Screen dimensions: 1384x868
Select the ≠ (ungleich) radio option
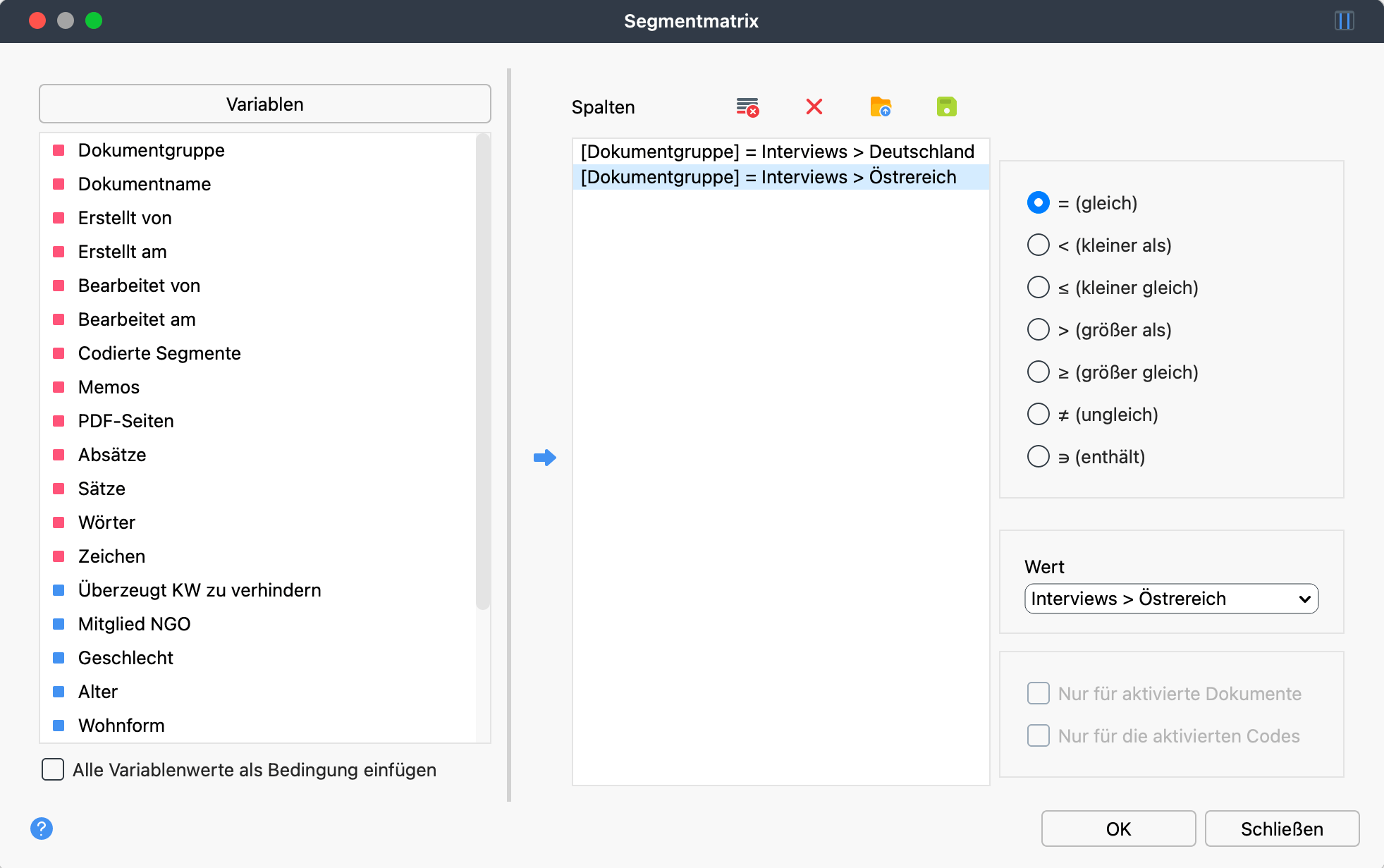1038,414
